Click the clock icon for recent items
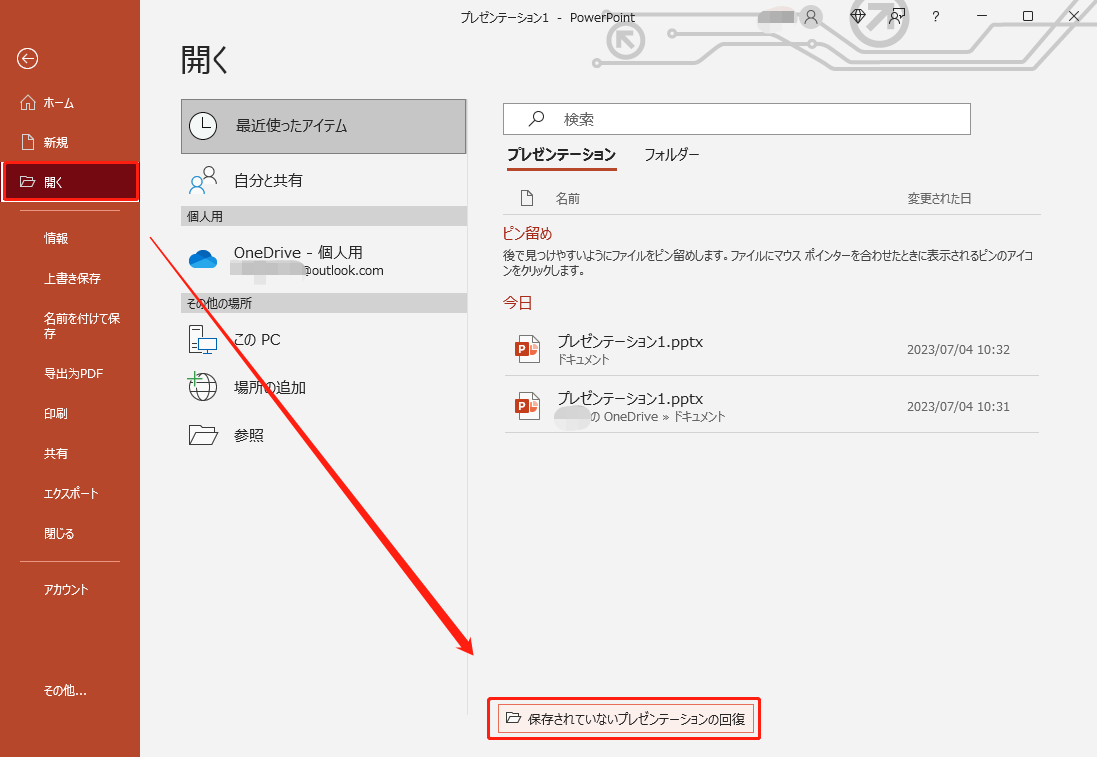 (203, 126)
